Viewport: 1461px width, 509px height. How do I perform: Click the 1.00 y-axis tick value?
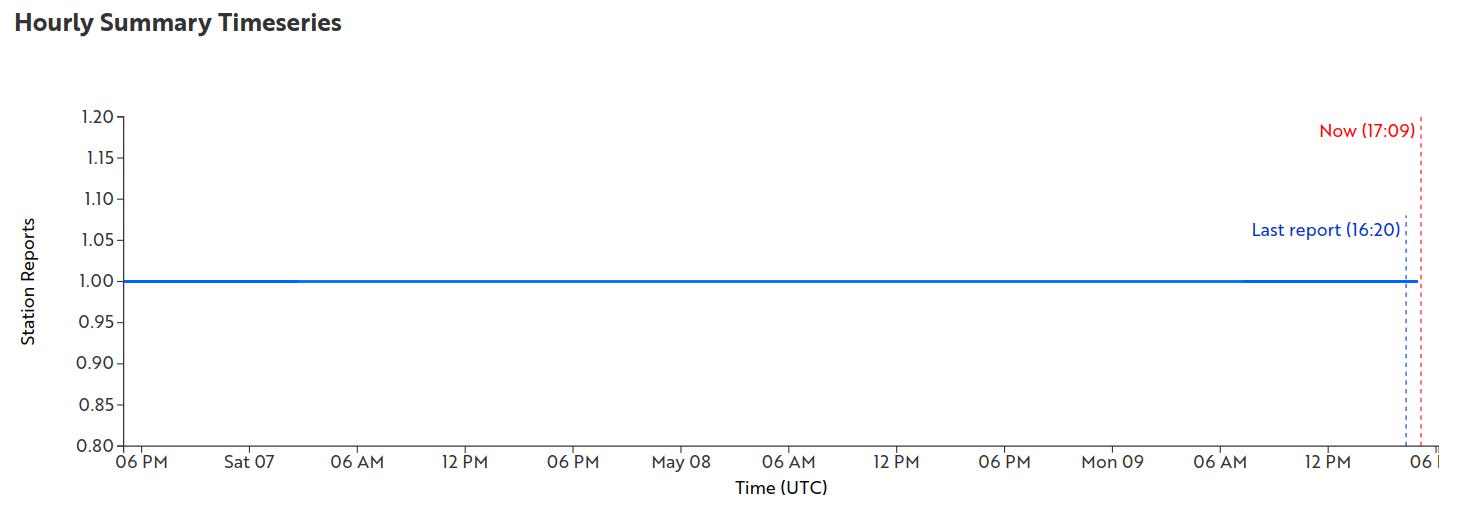tap(97, 281)
